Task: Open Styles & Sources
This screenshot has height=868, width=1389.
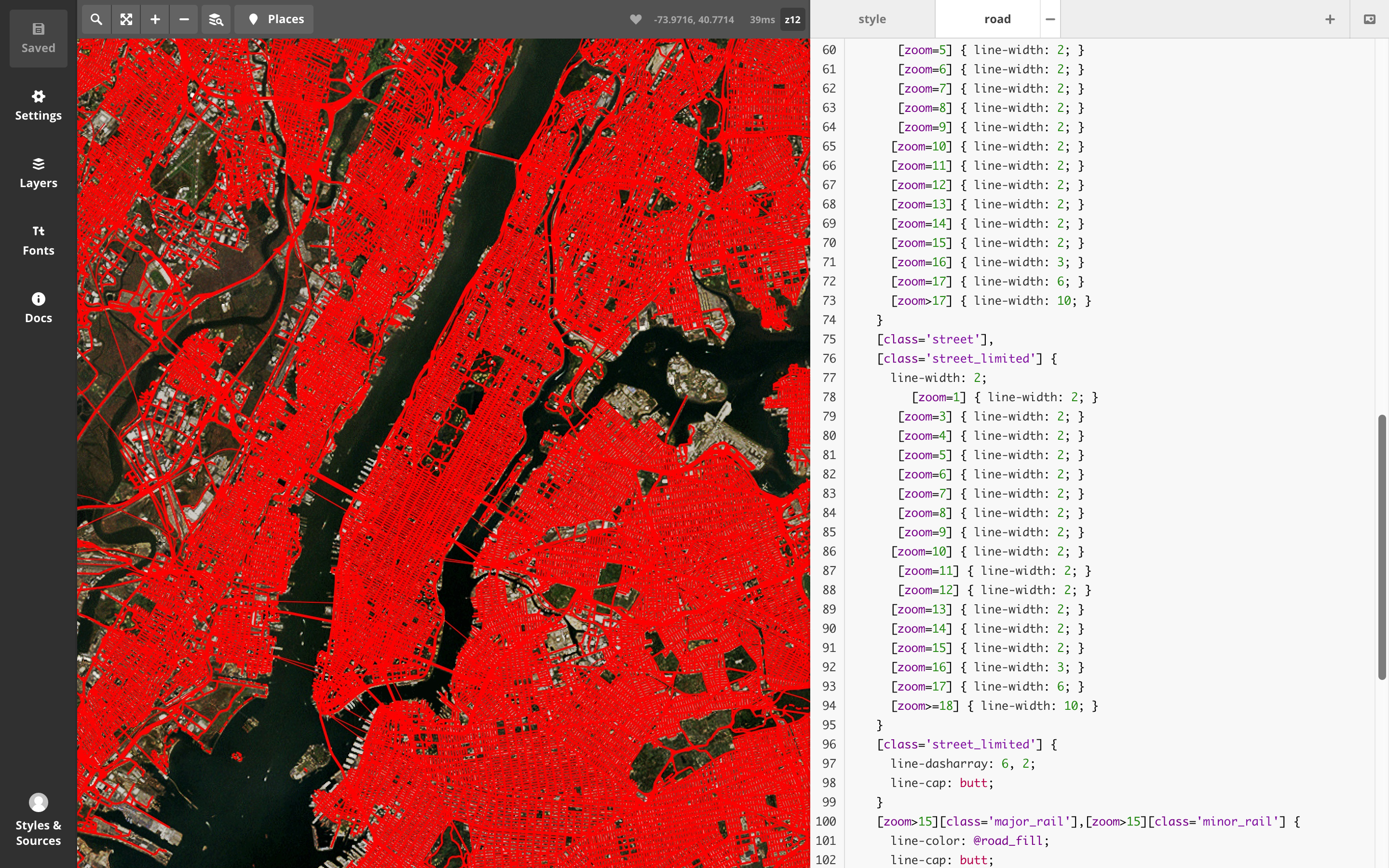Action: 39,820
